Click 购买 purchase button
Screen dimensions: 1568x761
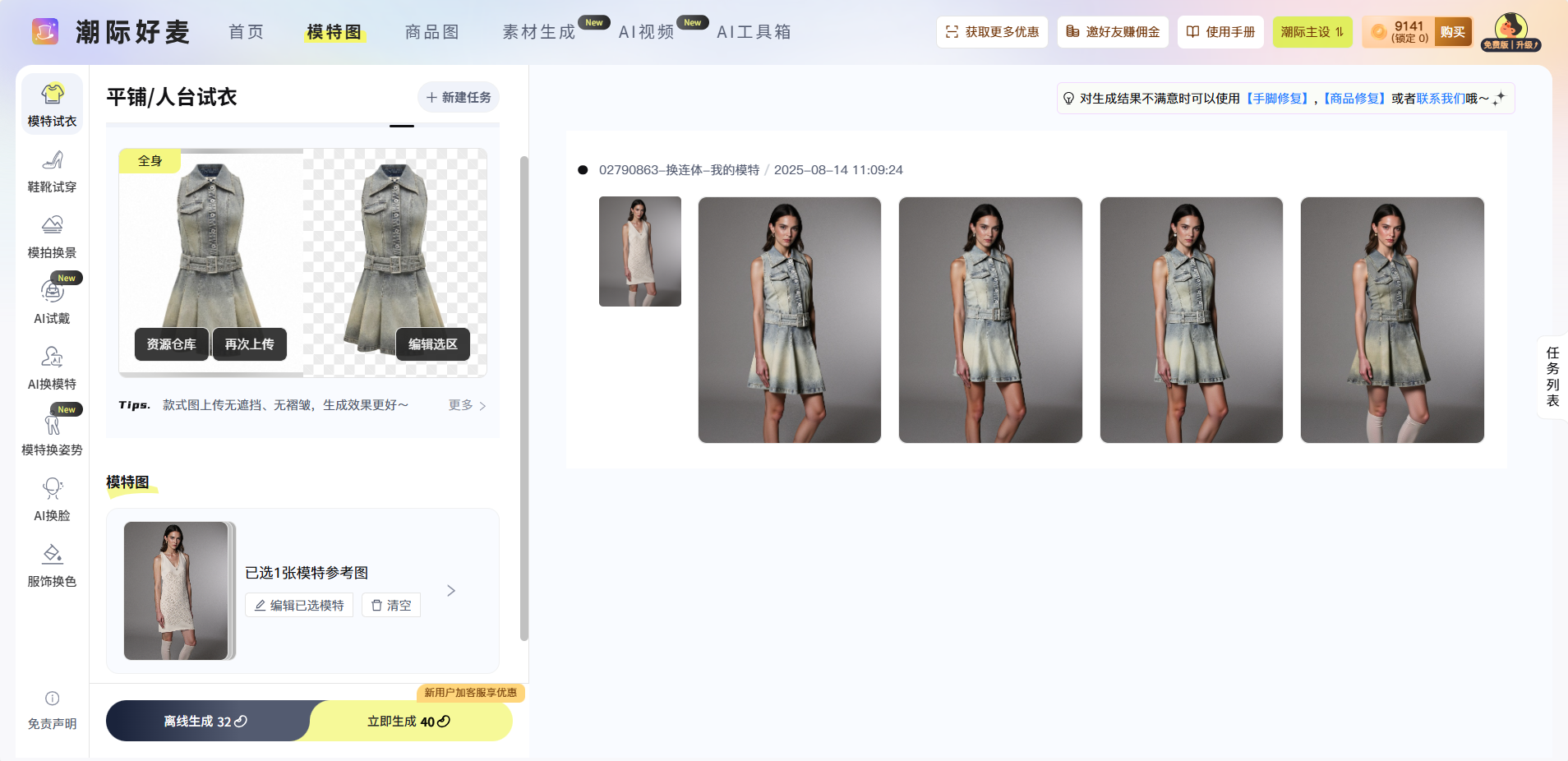click(x=1452, y=32)
